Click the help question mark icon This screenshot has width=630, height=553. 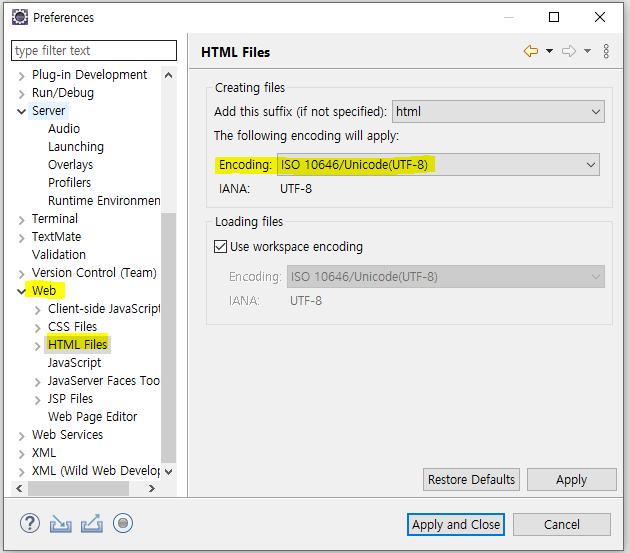[x=30, y=523]
